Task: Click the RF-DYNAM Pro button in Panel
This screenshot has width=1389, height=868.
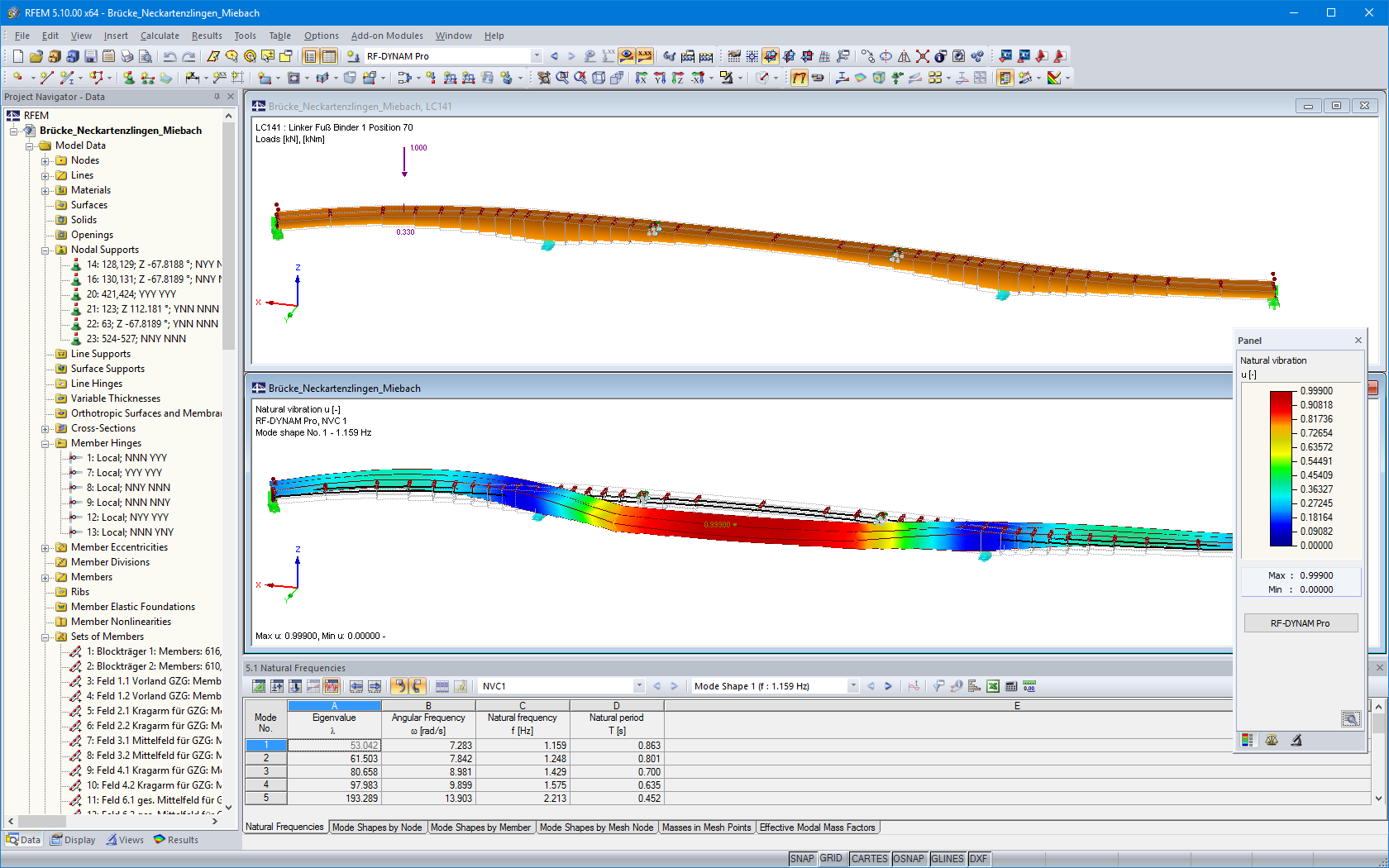Action: (x=1301, y=623)
